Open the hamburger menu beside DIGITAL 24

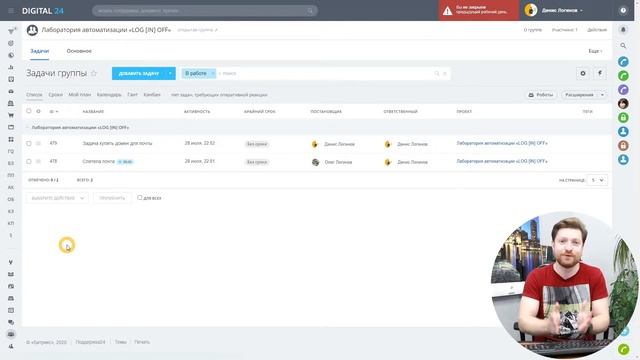(x=11, y=11)
